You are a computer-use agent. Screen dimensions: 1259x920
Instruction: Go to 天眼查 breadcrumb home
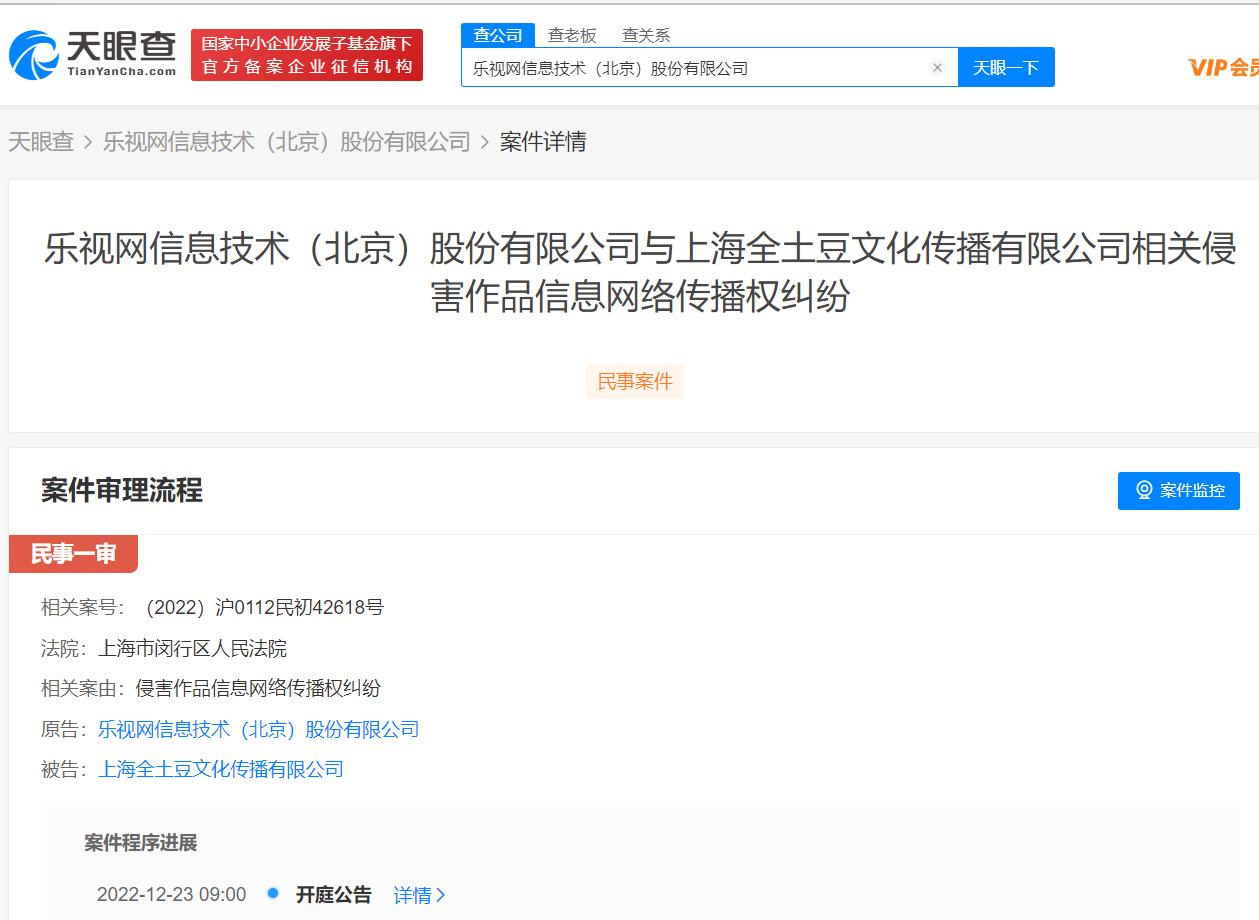click(x=41, y=142)
